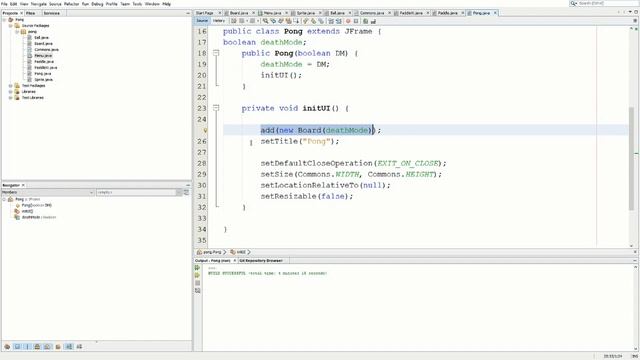
Task: Switch editor to History view
Action: point(219,21)
